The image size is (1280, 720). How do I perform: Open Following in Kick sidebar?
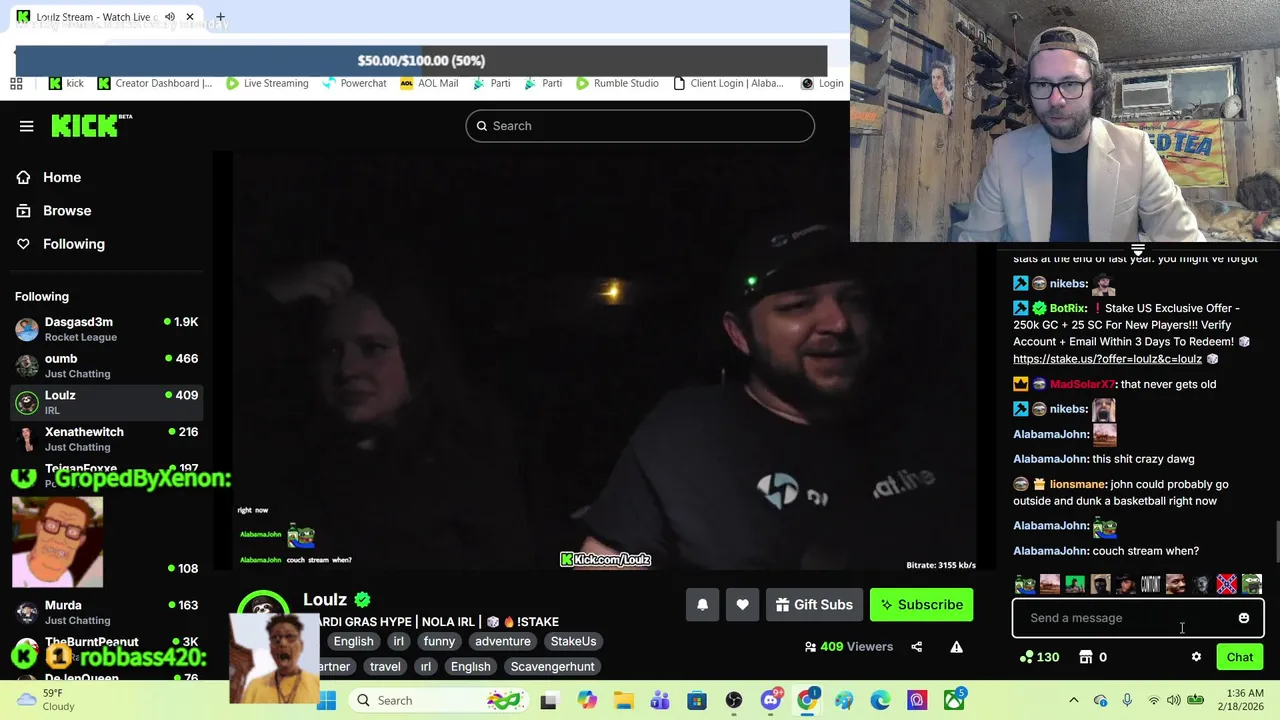73,244
